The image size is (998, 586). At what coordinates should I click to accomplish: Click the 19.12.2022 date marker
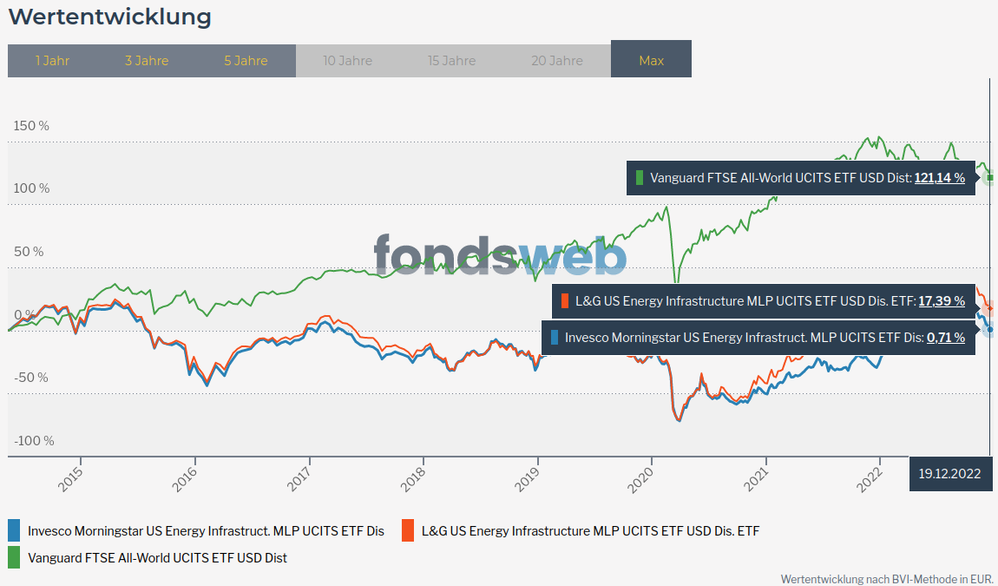pos(952,473)
